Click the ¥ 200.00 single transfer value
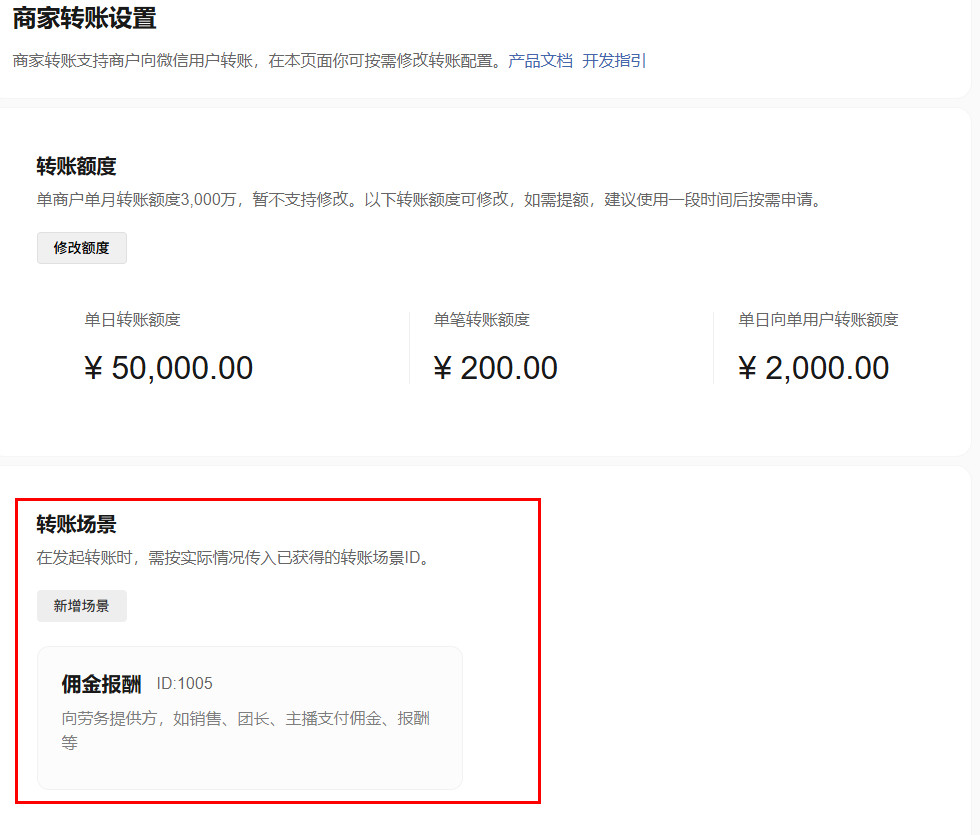This screenshot has width=980, height=835. coord(496,368)
